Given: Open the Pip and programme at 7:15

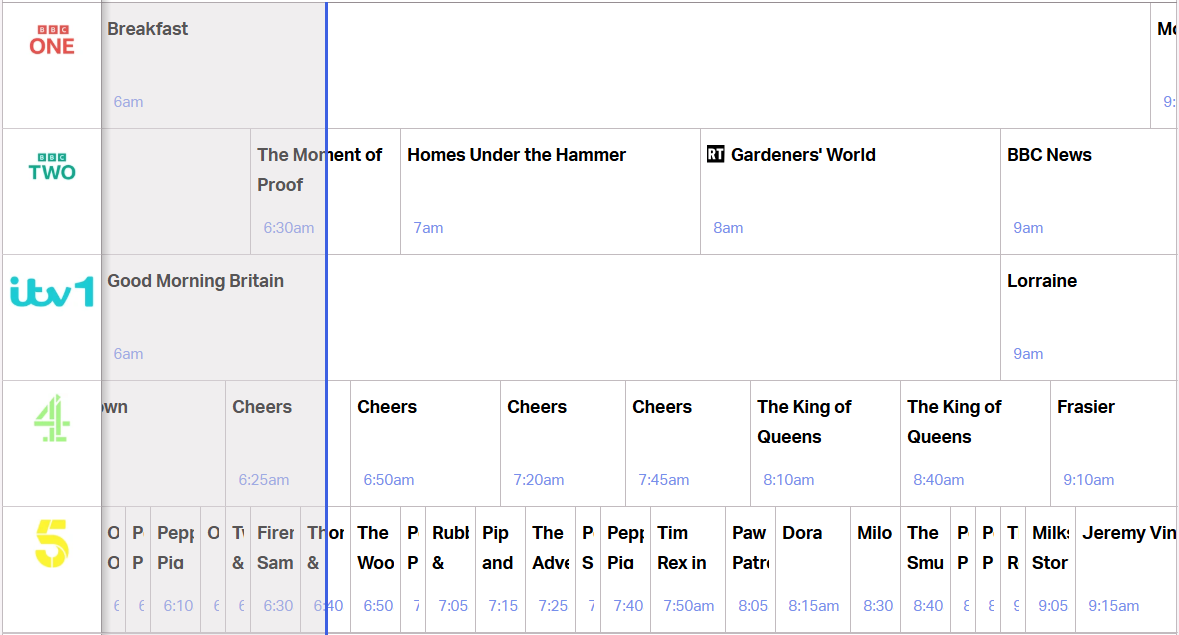Looking at the screenshot, I should pyautogui.click(x=501, y=570).
